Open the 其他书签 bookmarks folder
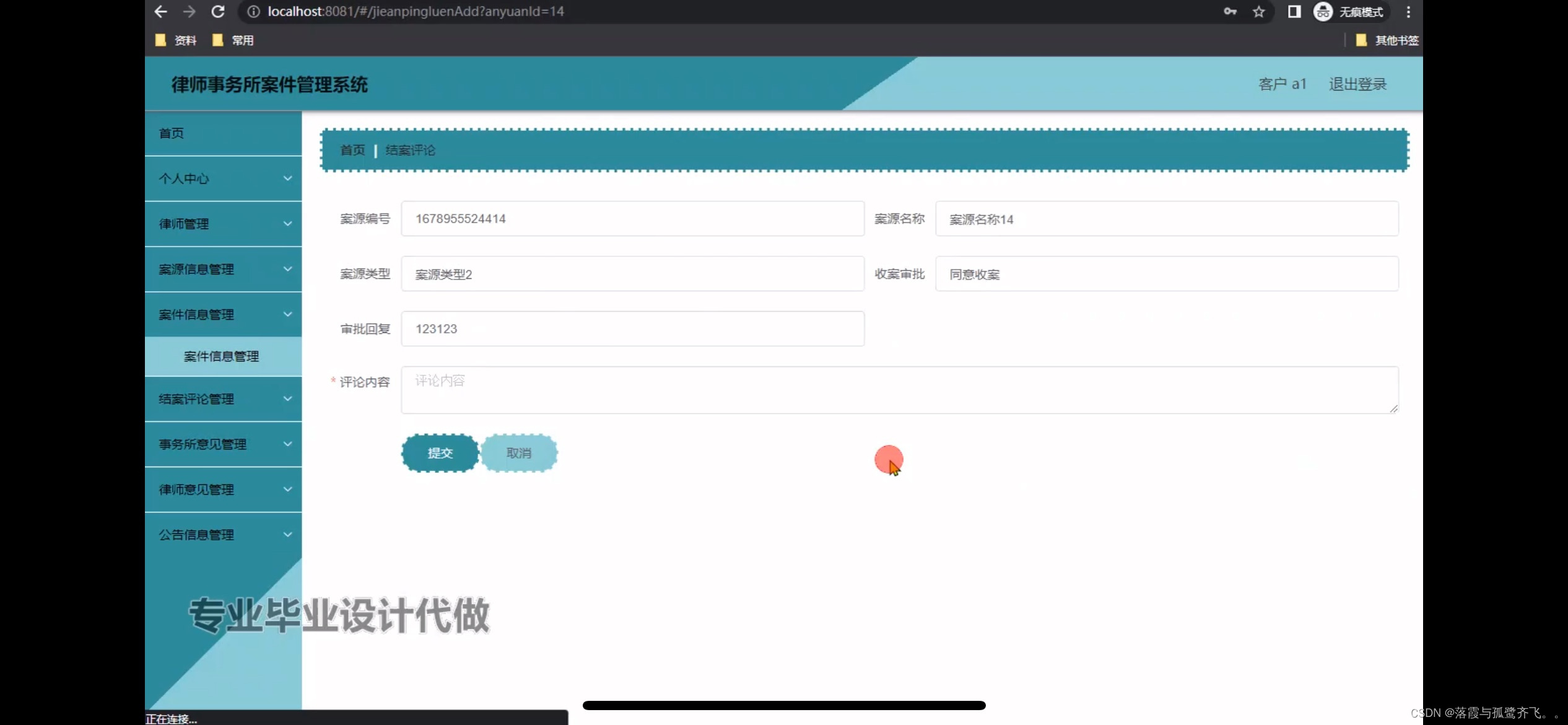 (1387, 40)
